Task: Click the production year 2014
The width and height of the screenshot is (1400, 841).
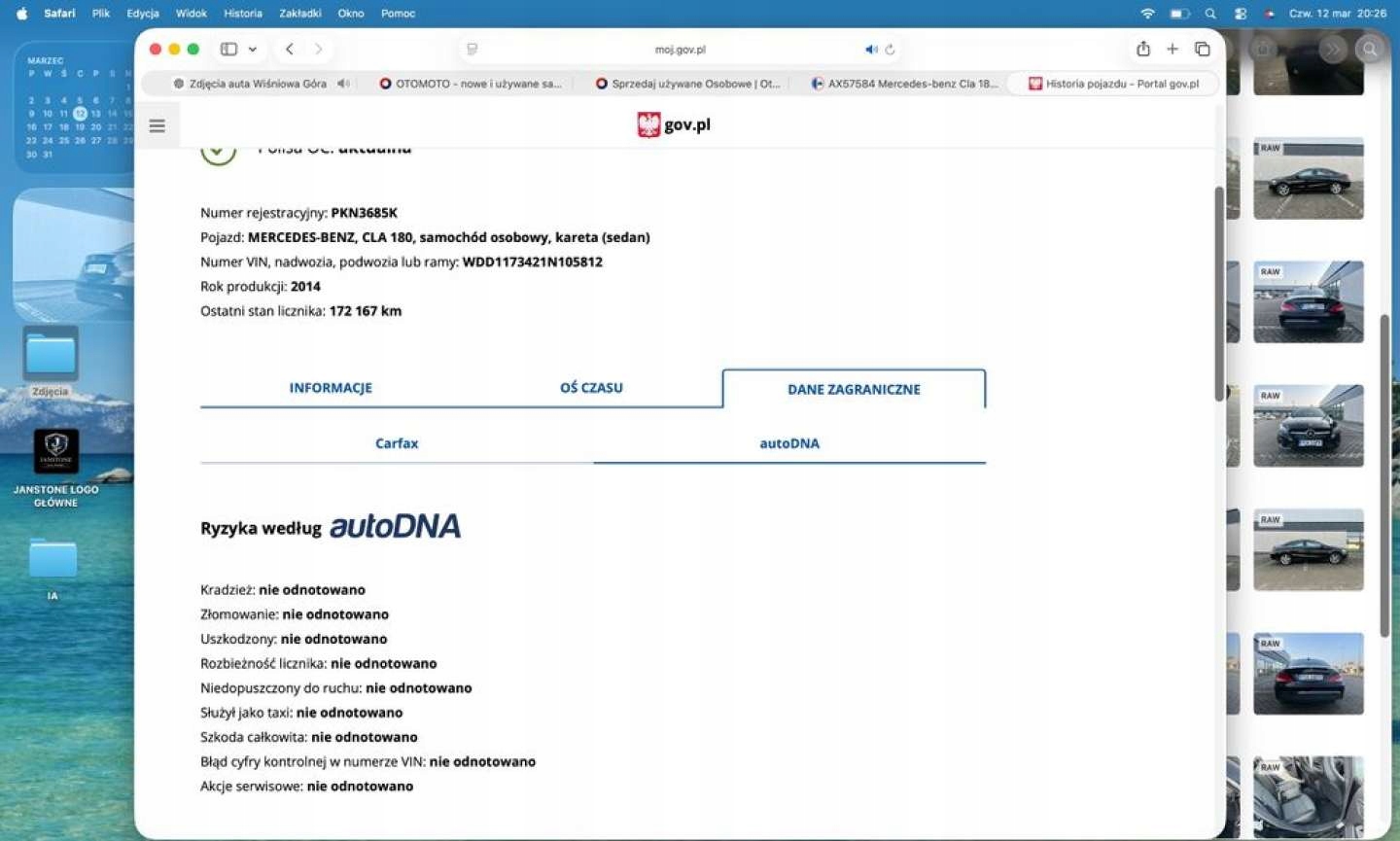Action: pyautogui.click(x=305, y=286)
